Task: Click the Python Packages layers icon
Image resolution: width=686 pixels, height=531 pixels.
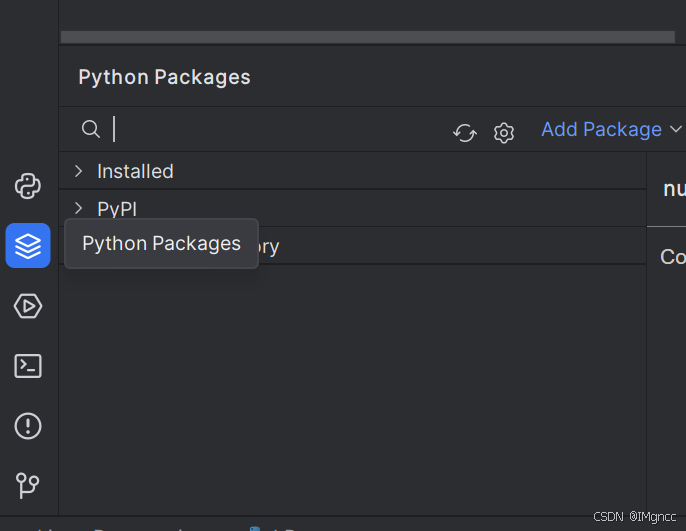Action: tap(28, 245)
